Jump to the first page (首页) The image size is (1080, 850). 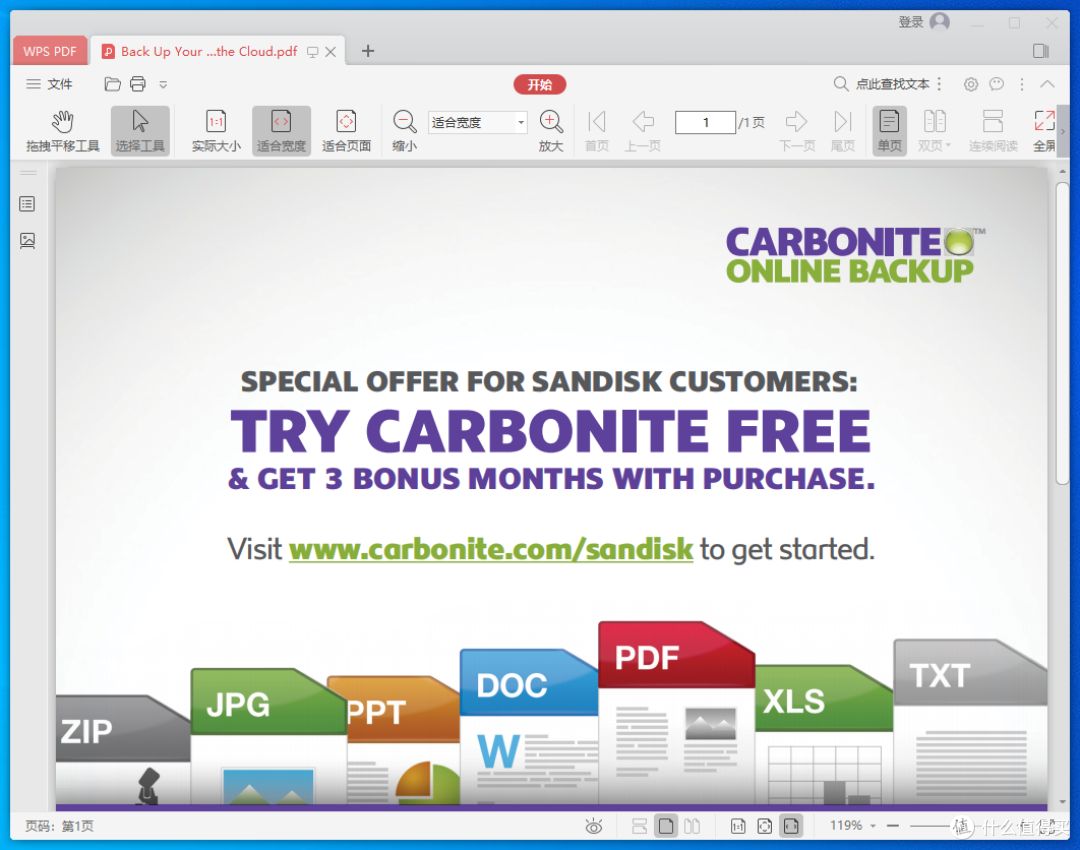click(x=596, y=131)
